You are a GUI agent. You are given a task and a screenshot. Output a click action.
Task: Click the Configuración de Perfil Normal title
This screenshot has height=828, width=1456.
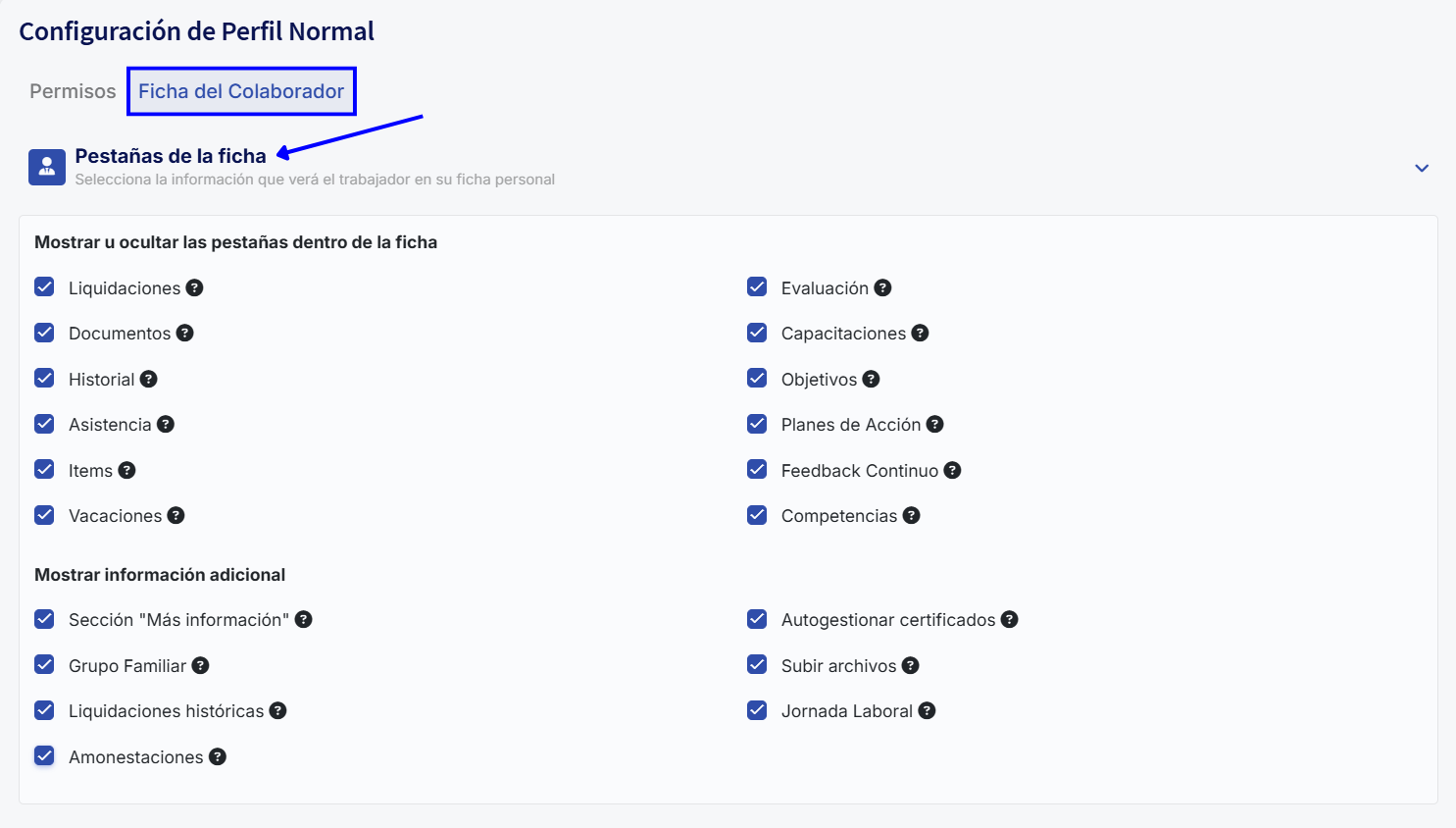pos(197,30)
